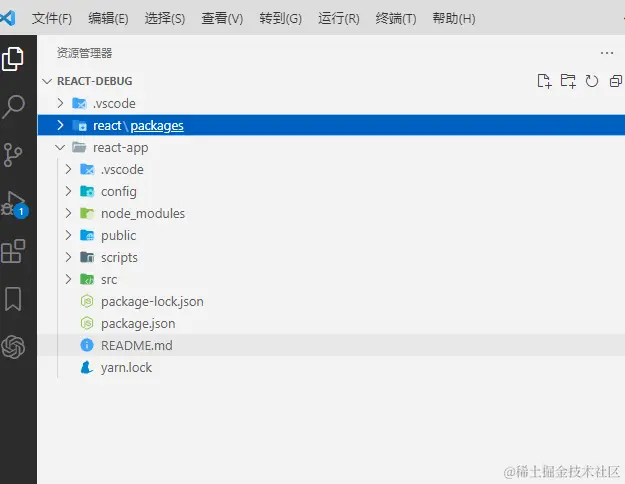Collapse the REACT-DEBUG root section
The width and height of the screenshot is (625, 484).
point(47,81)
